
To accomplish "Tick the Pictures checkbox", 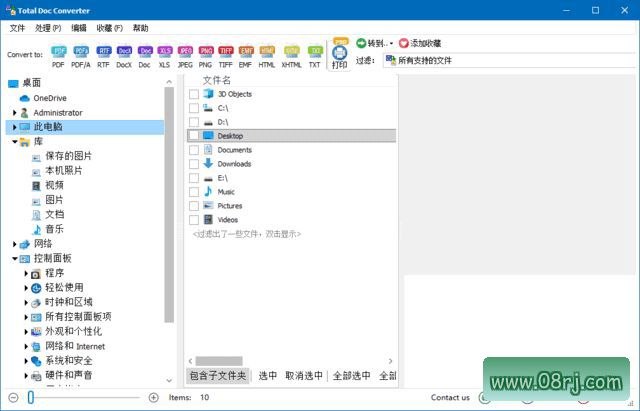I will [194, 206].
